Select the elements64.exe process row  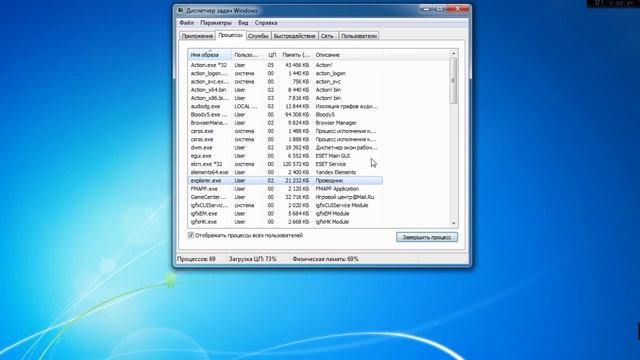[x=285, y=172]
